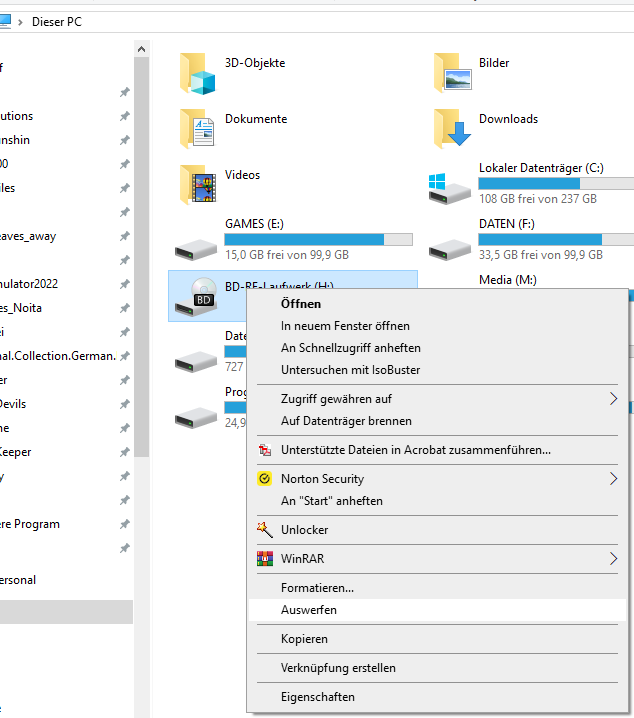Open the Dokumente folder icon
This screenshot has width=634, height=718.
(197, 129)
